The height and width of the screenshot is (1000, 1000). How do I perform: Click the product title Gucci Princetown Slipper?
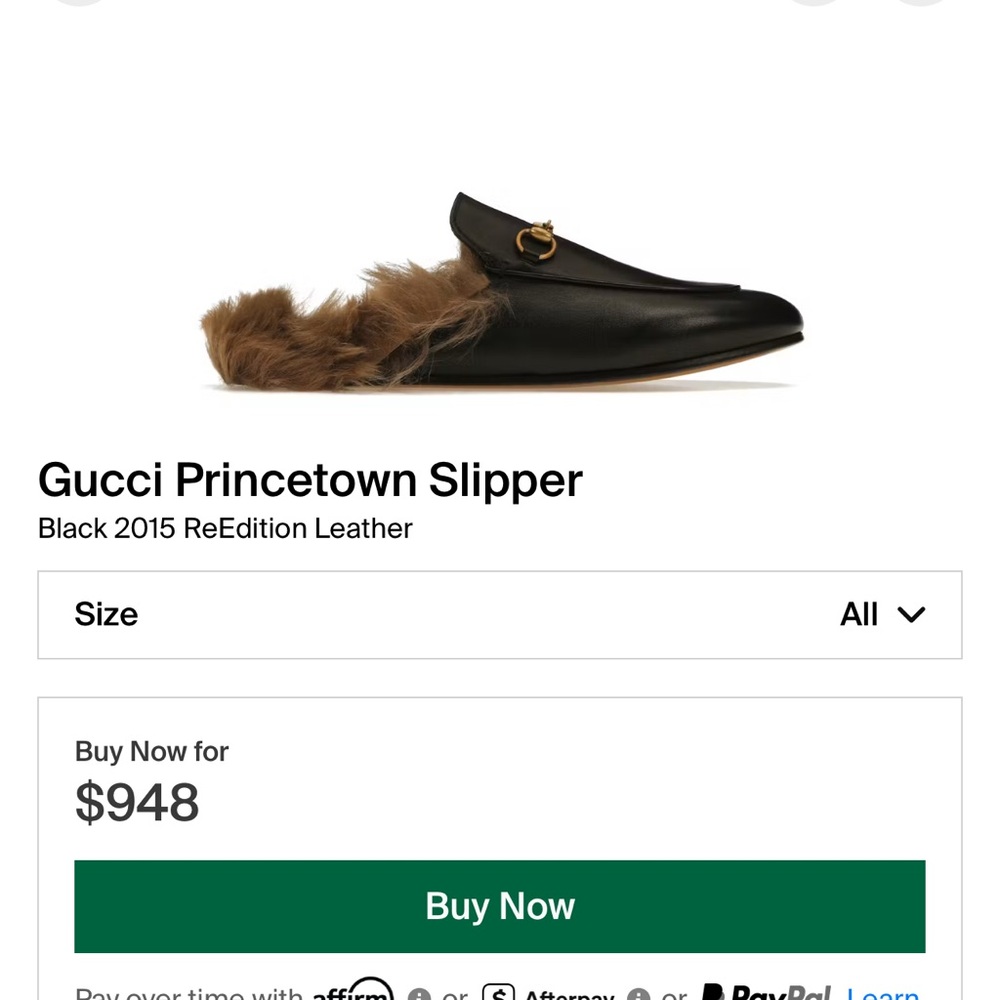point(310,481)
